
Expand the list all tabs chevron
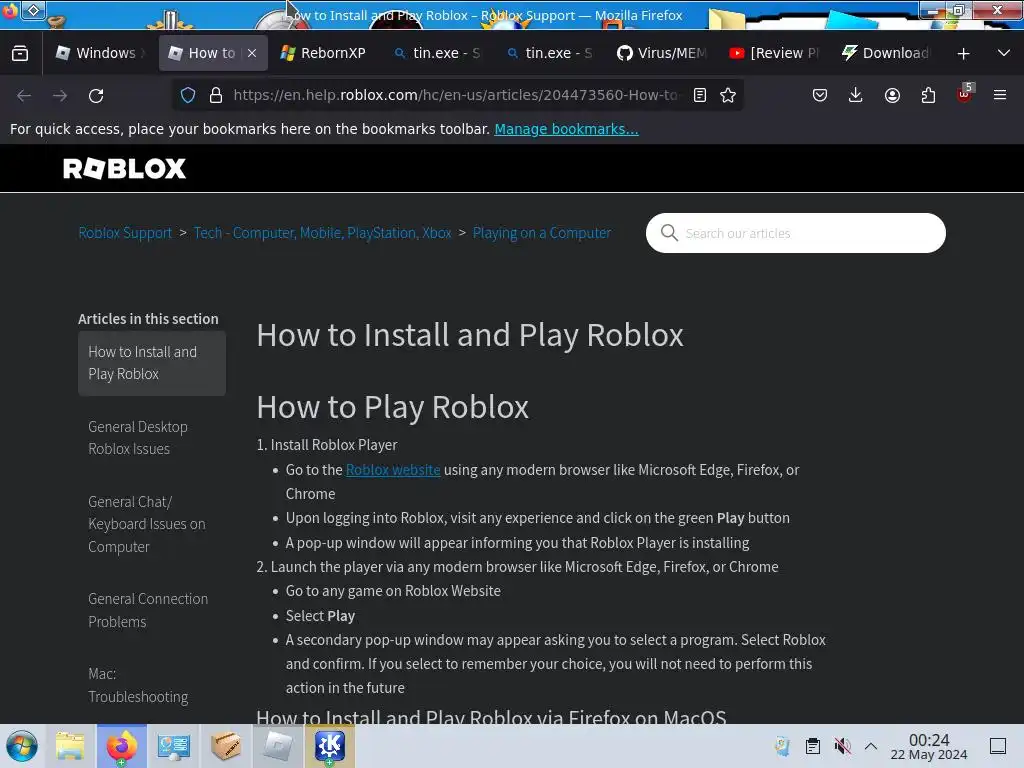click(x=1004, y=53)
